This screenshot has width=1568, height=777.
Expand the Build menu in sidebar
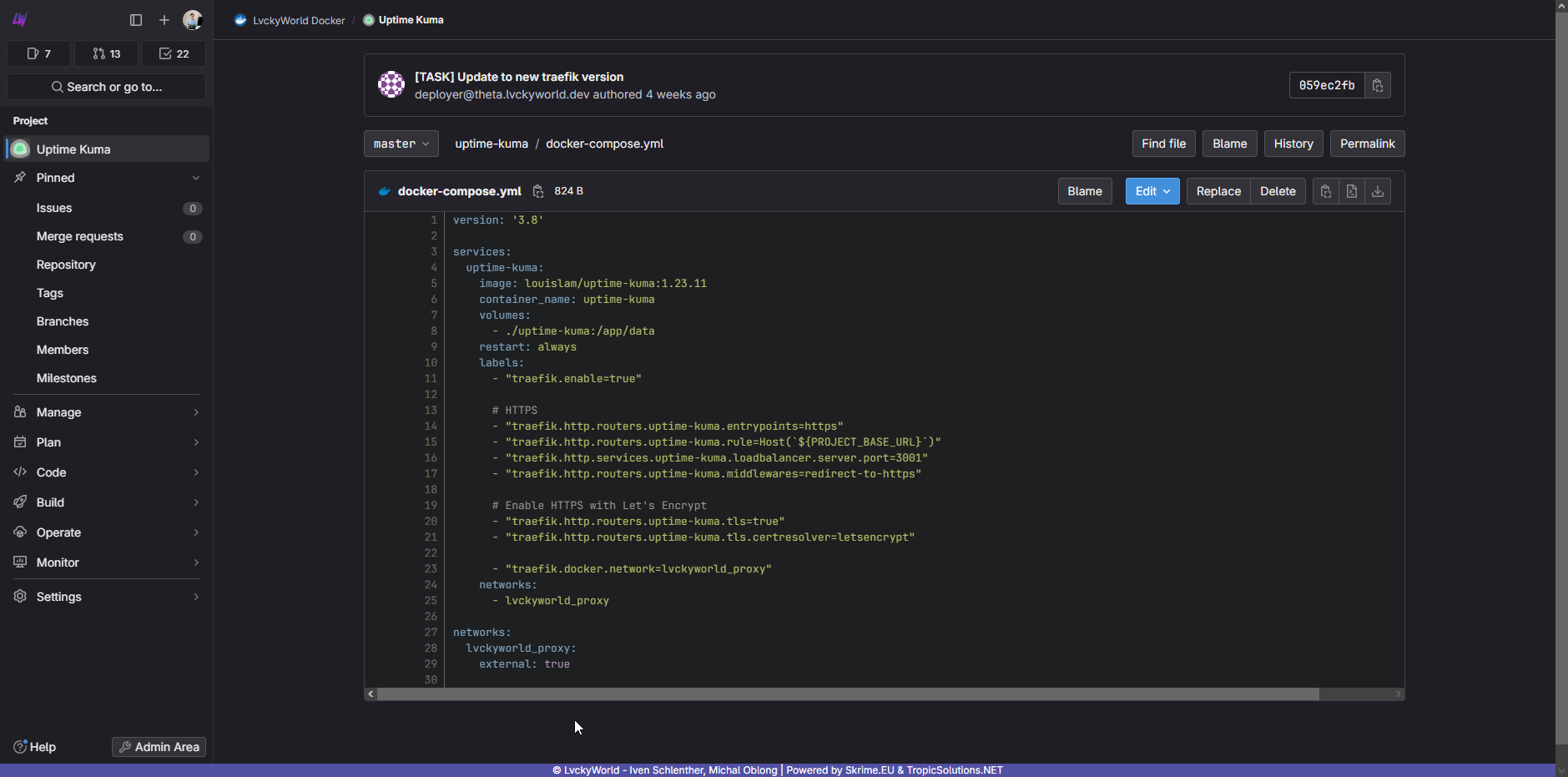[x=107, y=502]
